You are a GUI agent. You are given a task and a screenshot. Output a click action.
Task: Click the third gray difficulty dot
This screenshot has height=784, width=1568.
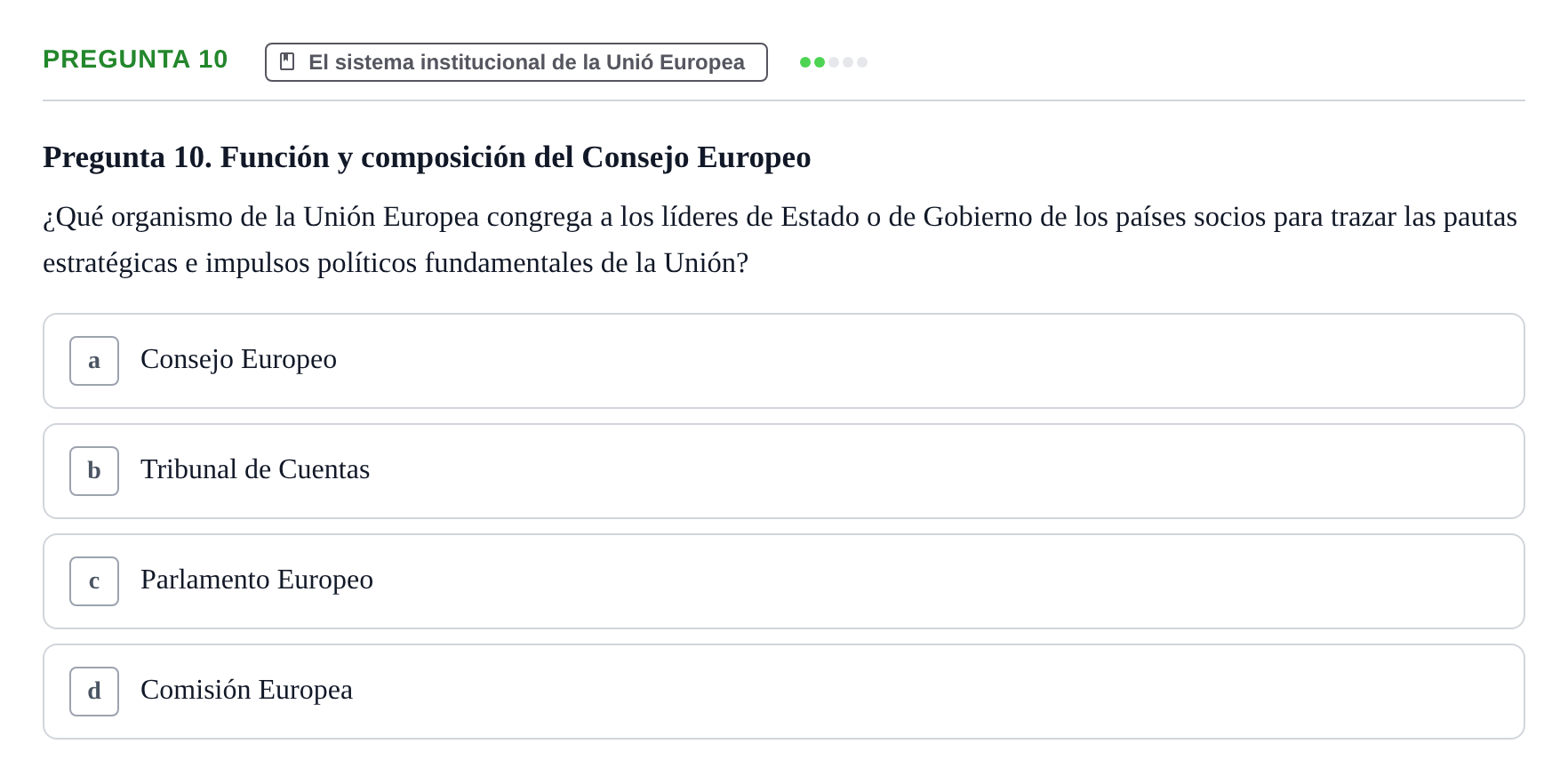pyautogui.click(x=834, y=62)
